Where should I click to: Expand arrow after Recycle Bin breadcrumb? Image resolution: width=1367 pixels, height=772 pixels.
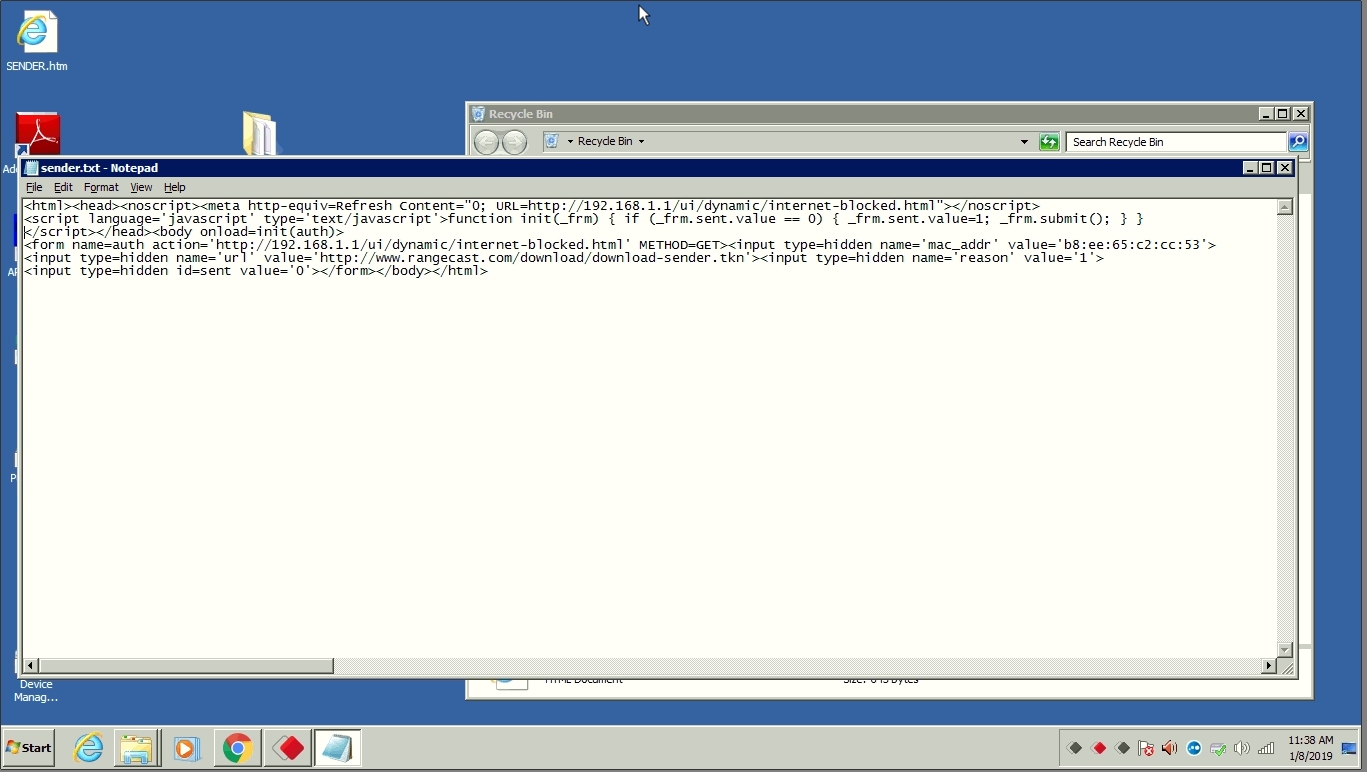click(x=641, y=142)
